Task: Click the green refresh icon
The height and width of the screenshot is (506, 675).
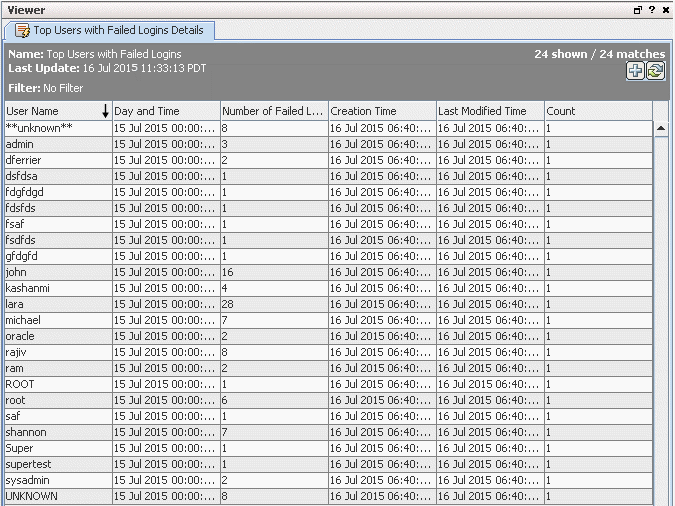Action: click(655, 70)
